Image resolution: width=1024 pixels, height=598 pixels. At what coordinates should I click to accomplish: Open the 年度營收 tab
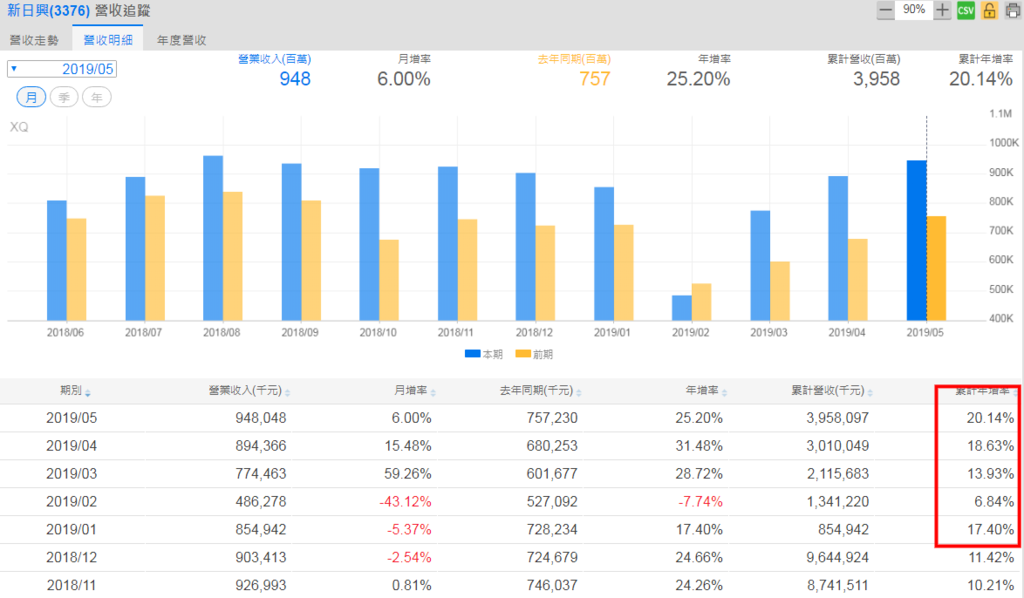pos(182,40)
